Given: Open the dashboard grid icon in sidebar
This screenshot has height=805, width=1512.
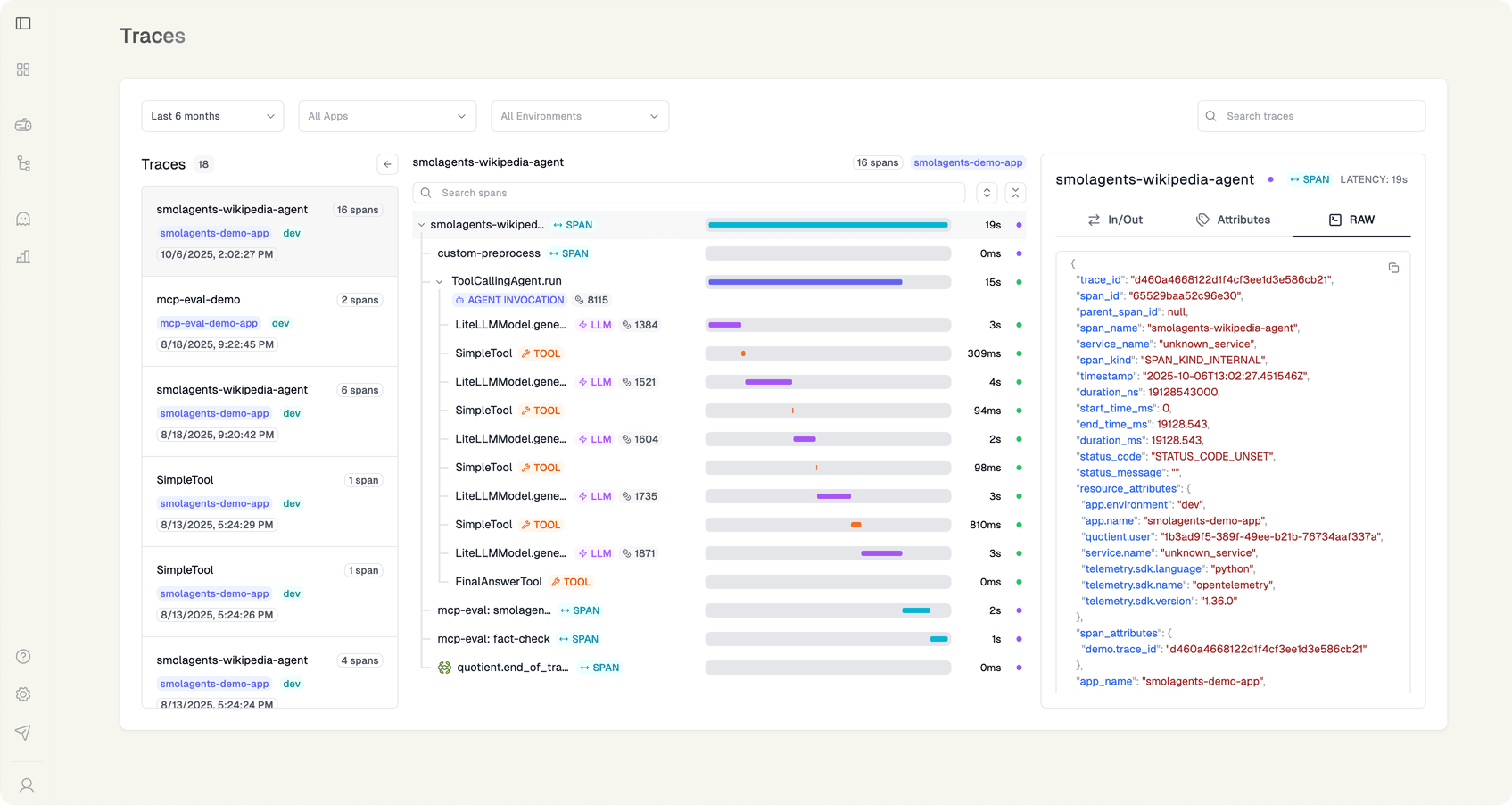Looking at the screenshot, I should pos(23,69).
